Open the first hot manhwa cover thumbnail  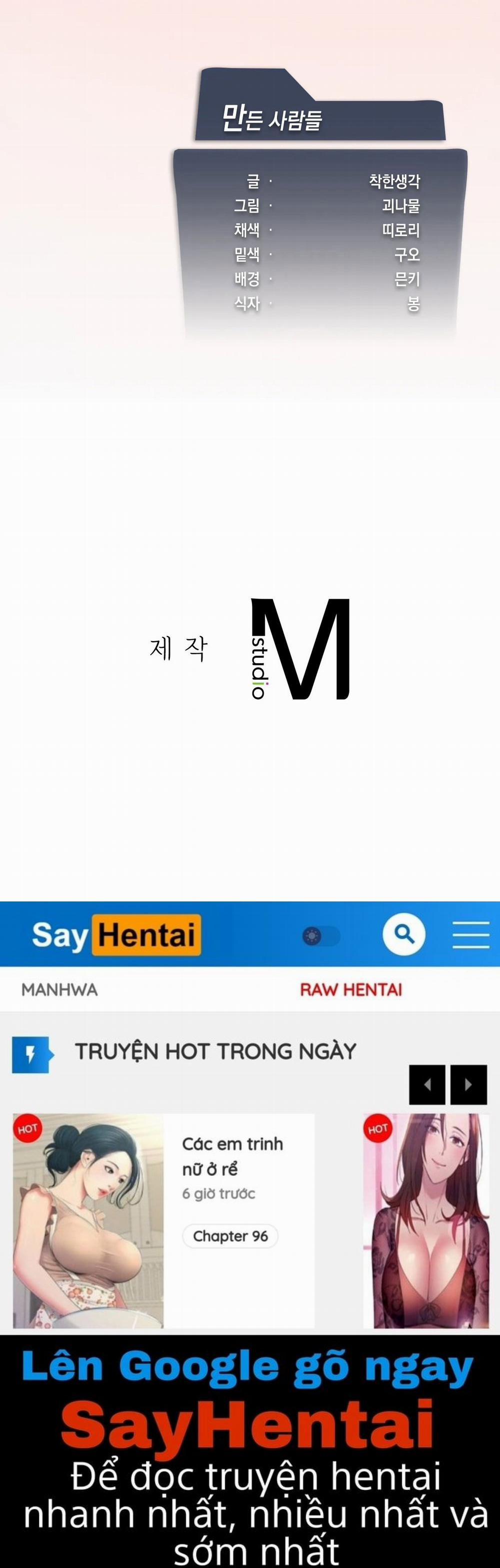[x=88, y=1220]
